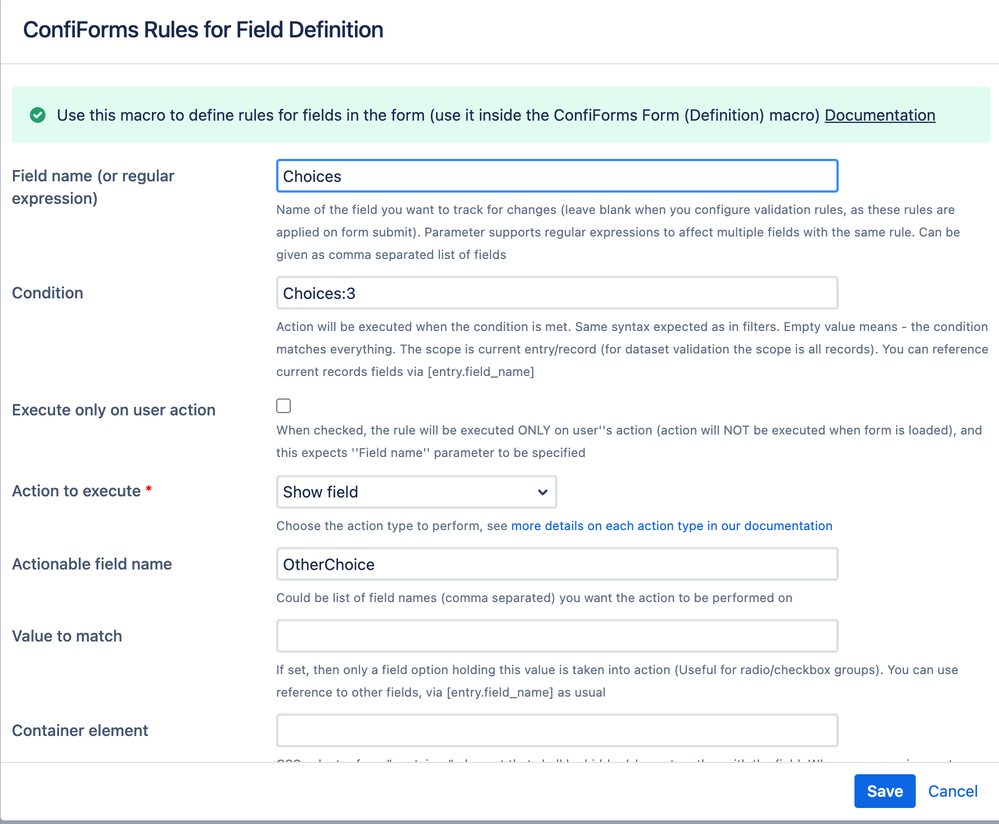This screenshot has width=999, height=824.
Task: Click the Container element input field
Action: tap(557, 730)
